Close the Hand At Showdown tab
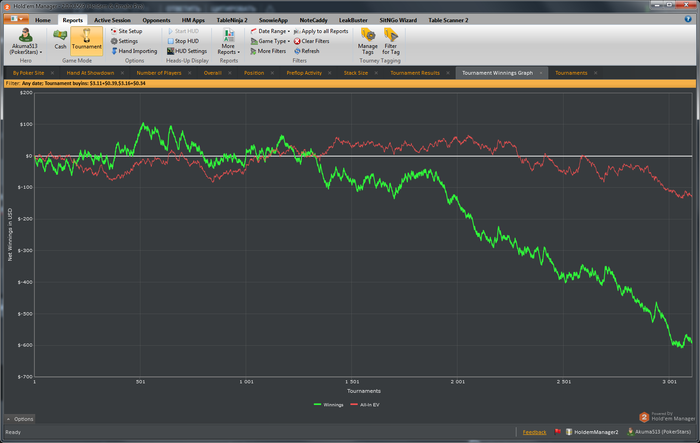The image size is (700, 443). [122, 73]
